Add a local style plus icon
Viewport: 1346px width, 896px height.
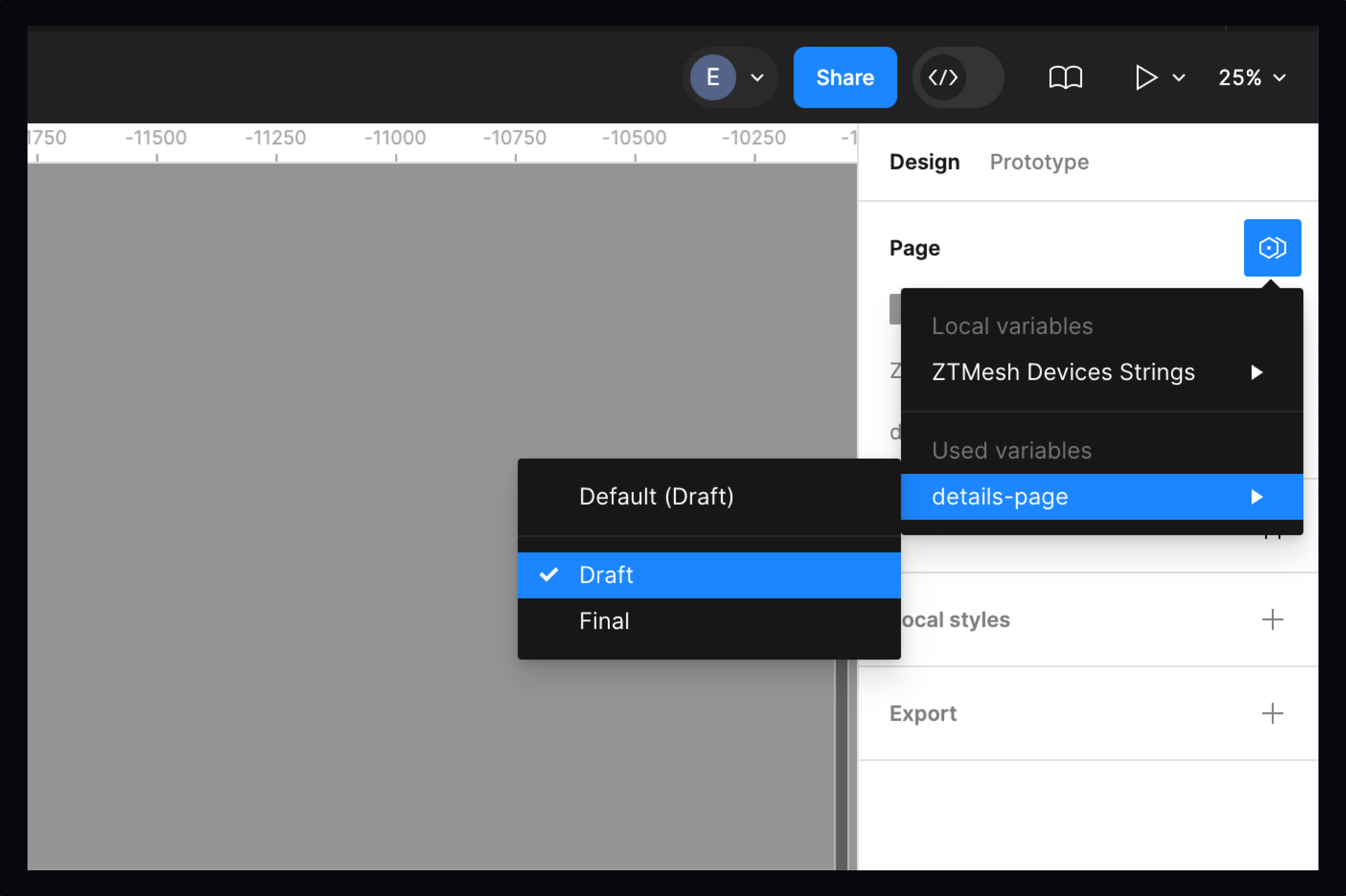[1272, 619]
